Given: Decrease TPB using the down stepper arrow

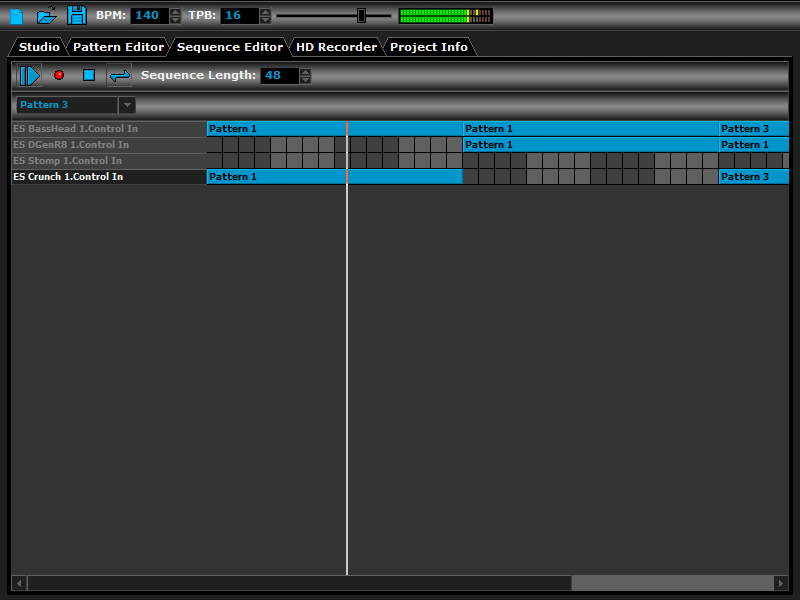Looking at the screenshot, I should coord(264,19).
